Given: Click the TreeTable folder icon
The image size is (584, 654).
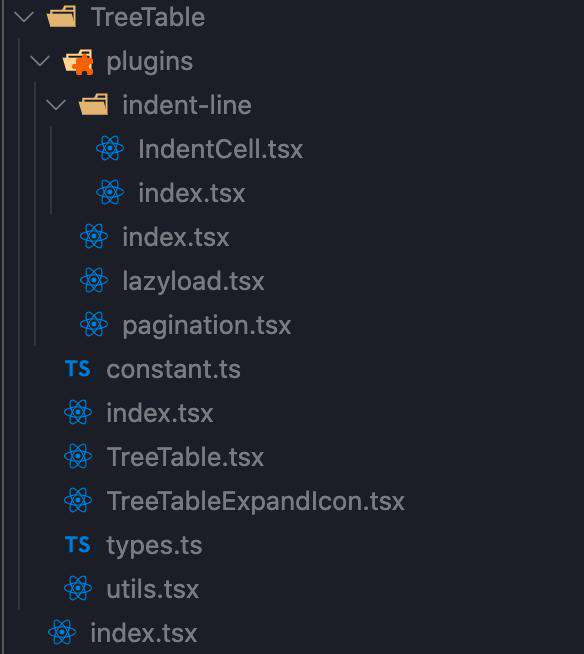Looking at the screenshot, I should pyautogui.click(x=62, y=17).
